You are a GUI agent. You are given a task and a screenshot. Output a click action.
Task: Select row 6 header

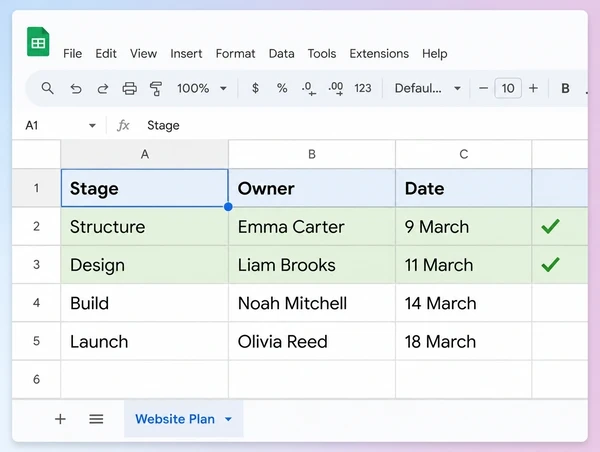pyautogui.click(x=36, y=379)
